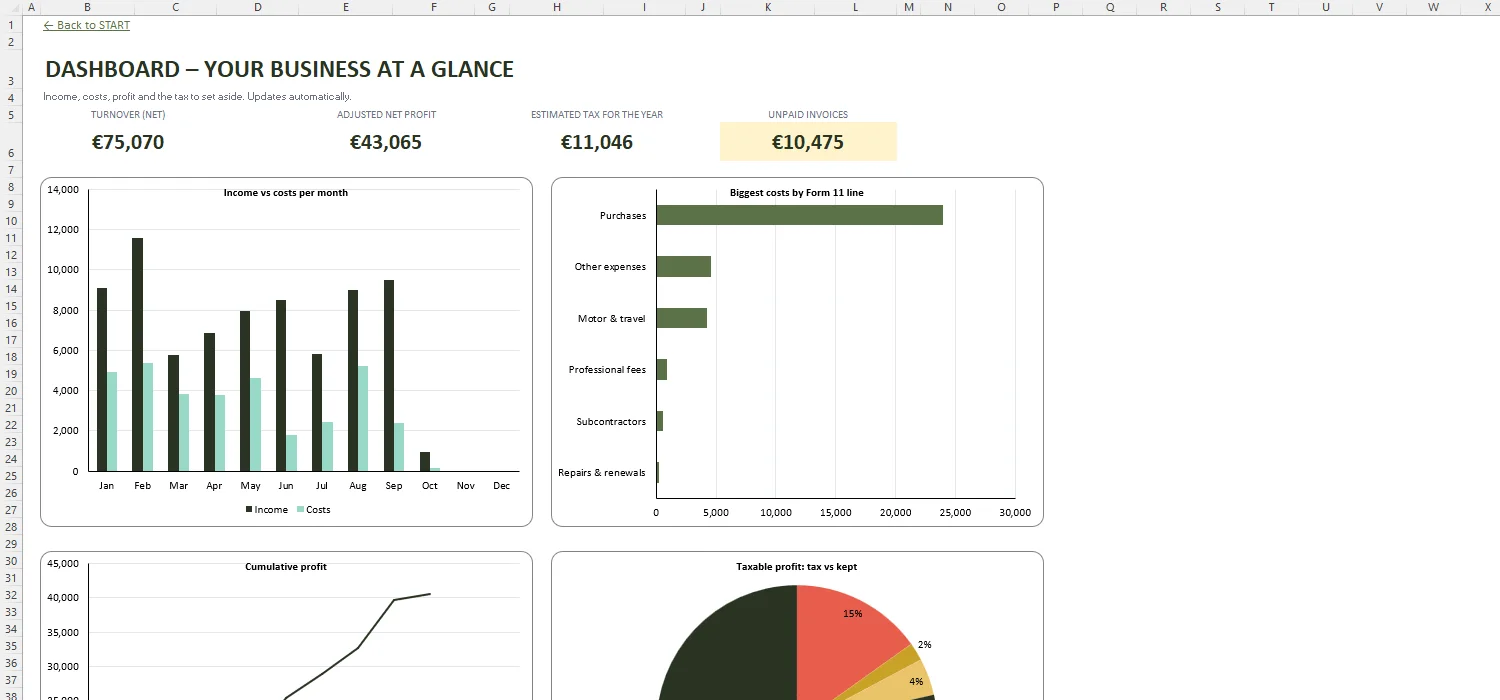Image resolution: width=1500 pixels, height=700 pixels.
Task: Select the 'UNPAID INVOICES' label
Action: pyautogui.click(x=808, y=114)
